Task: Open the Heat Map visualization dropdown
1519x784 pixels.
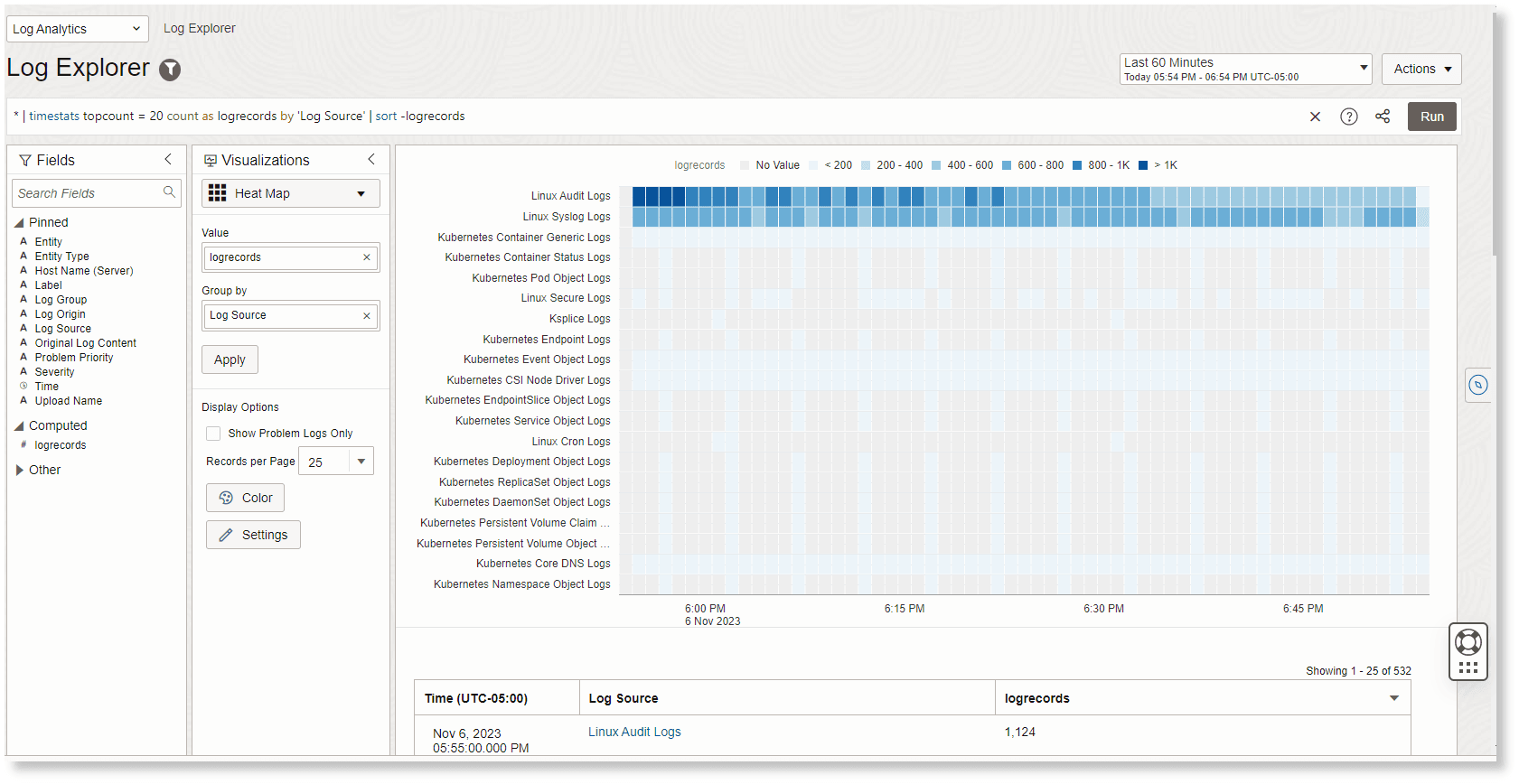Action: pyautogui.click(x=290, y=193)
